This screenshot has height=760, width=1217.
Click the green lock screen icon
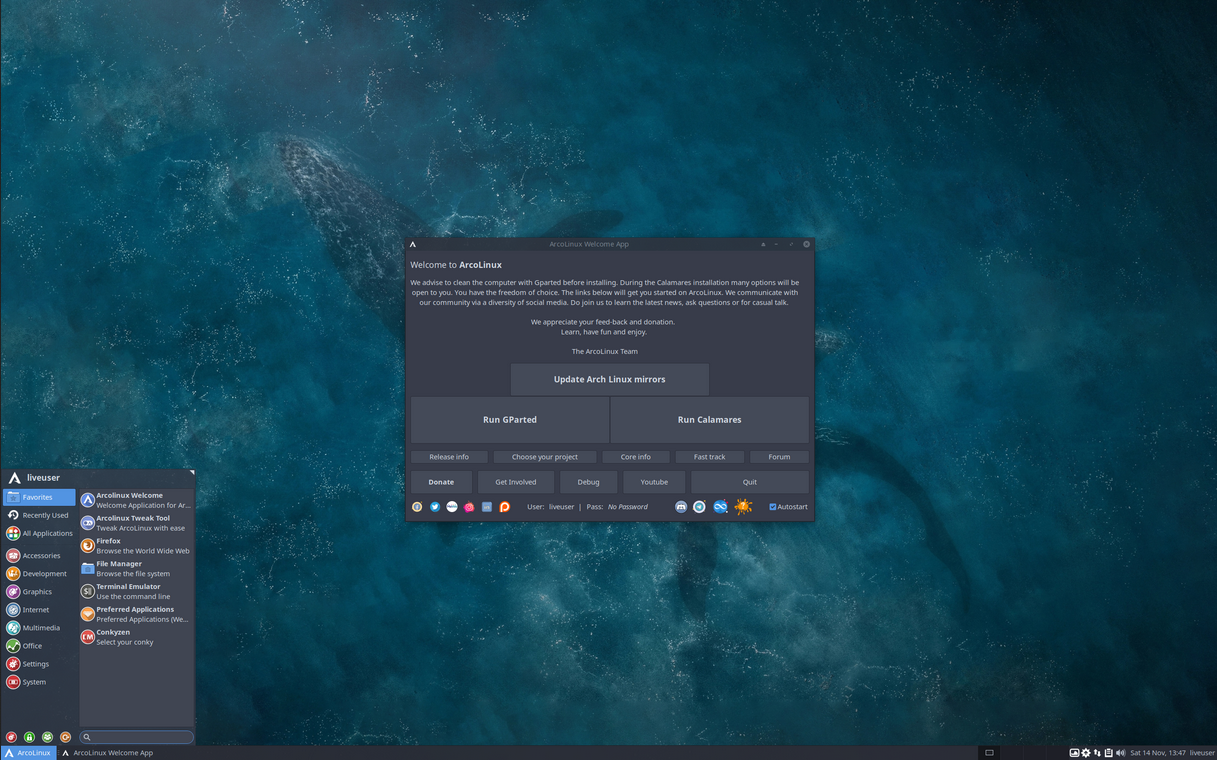pyautogui.click(x=29, y=737)
